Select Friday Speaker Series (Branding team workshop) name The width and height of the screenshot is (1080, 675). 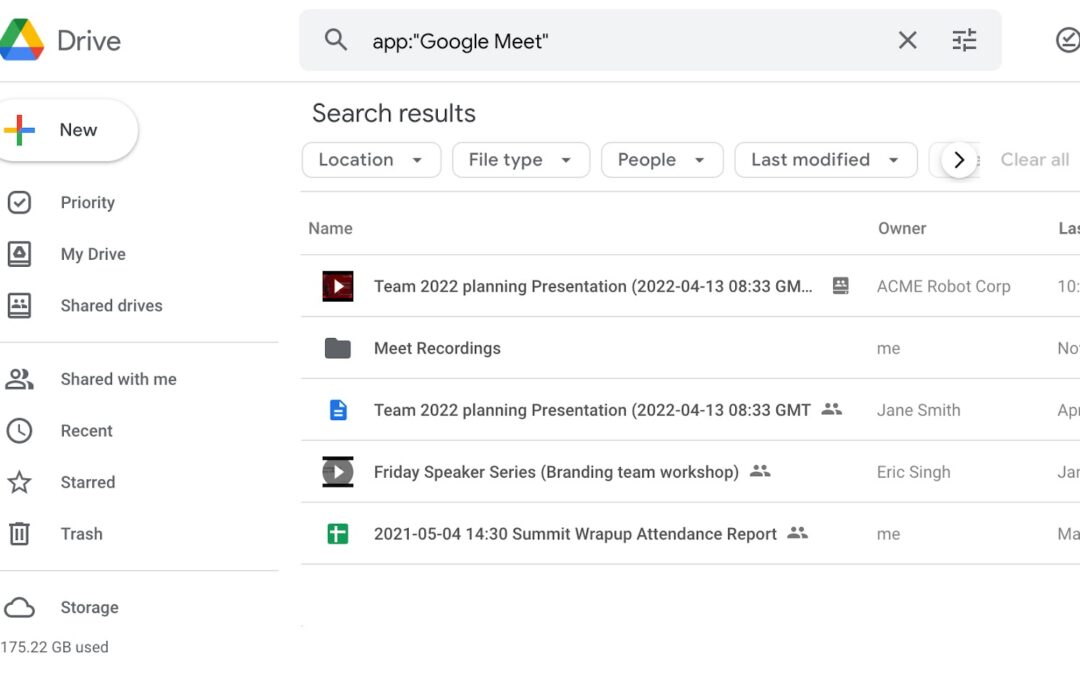tap(557, 472)
